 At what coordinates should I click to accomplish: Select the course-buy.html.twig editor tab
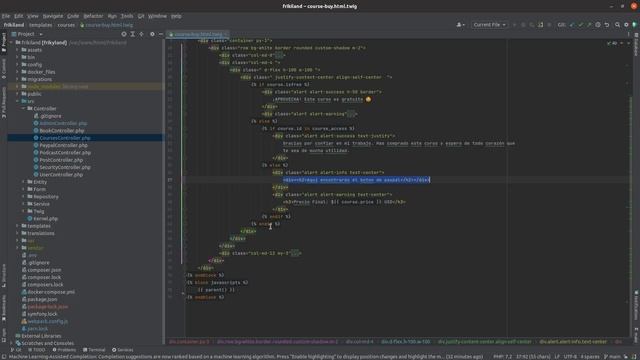tap(198, 34)
